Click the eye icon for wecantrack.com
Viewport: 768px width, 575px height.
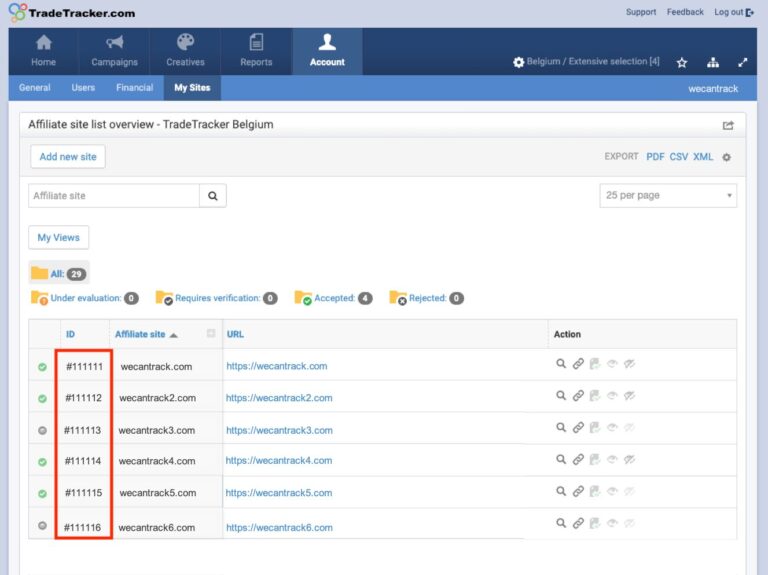pyautogui.click(x=612, y=363)
